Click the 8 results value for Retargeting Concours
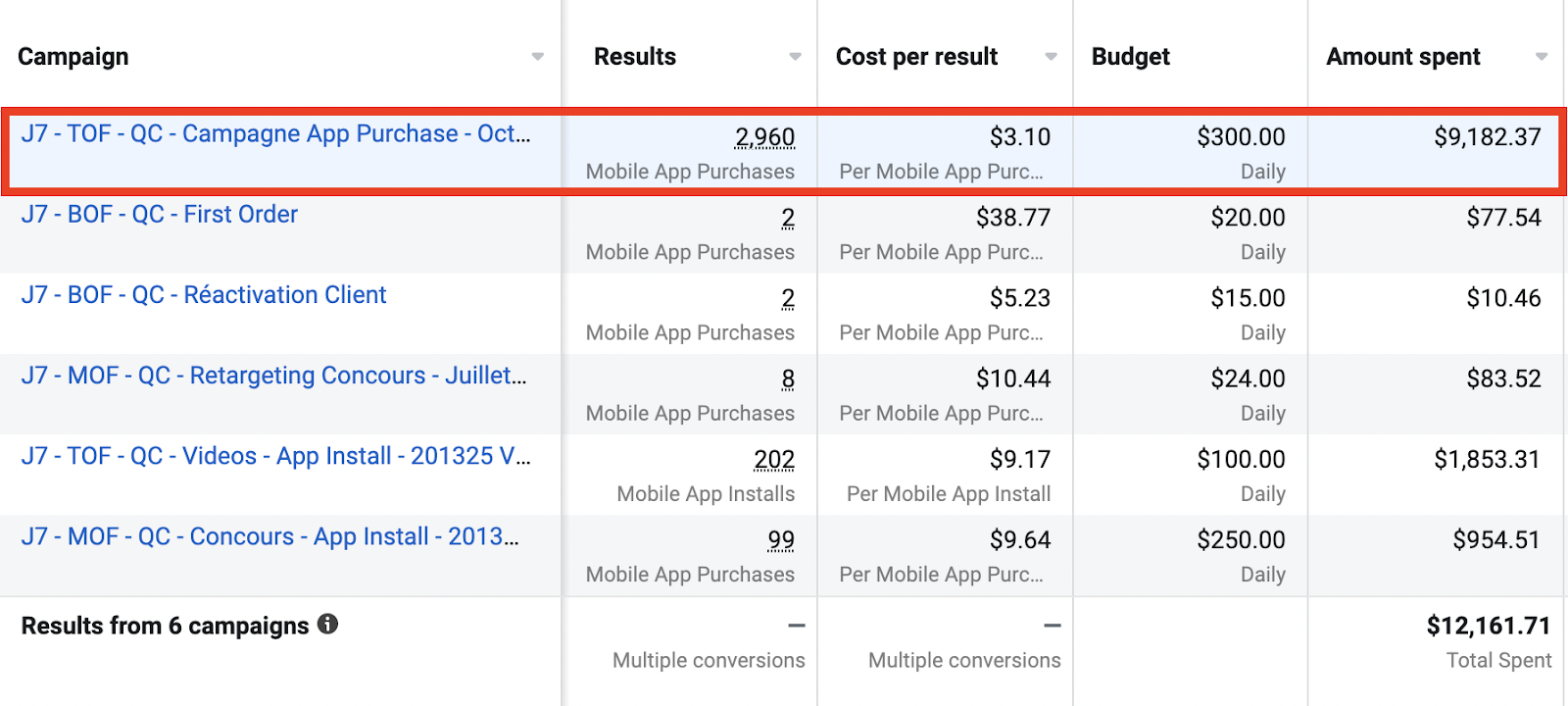 click(x=788, y=379)
